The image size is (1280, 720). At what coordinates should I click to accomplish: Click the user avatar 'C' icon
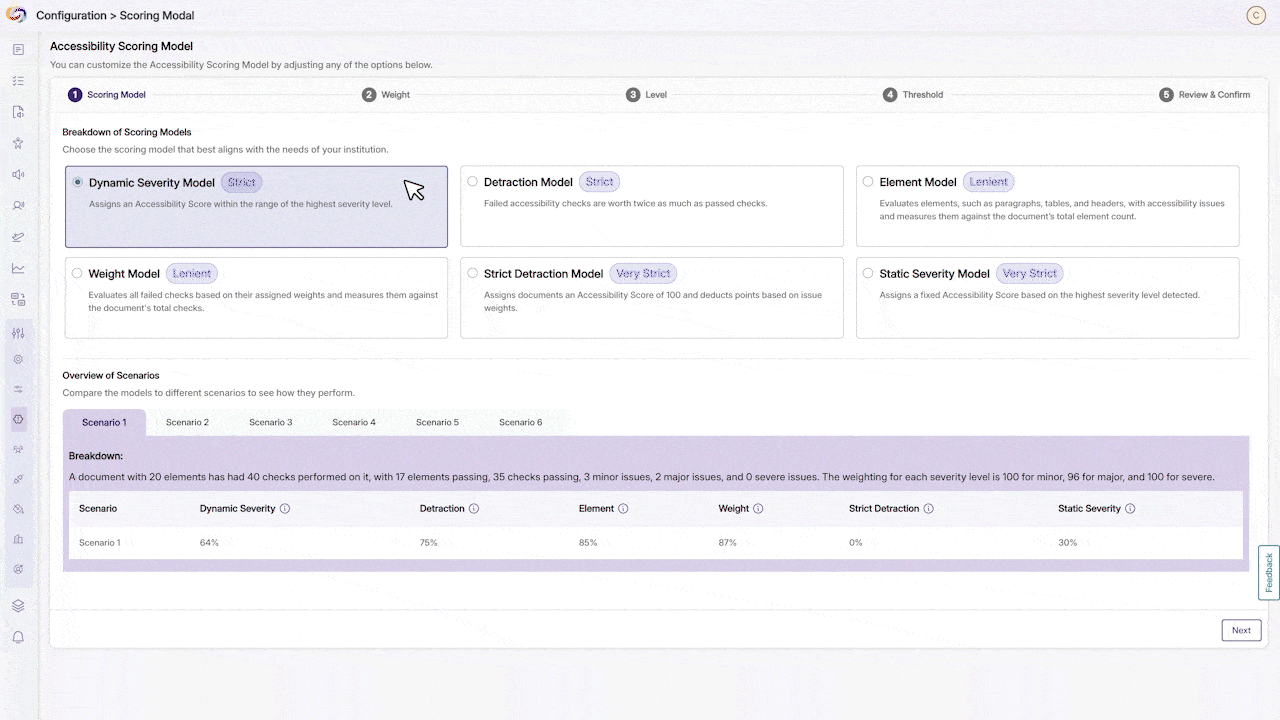(x=1256, y=15)
